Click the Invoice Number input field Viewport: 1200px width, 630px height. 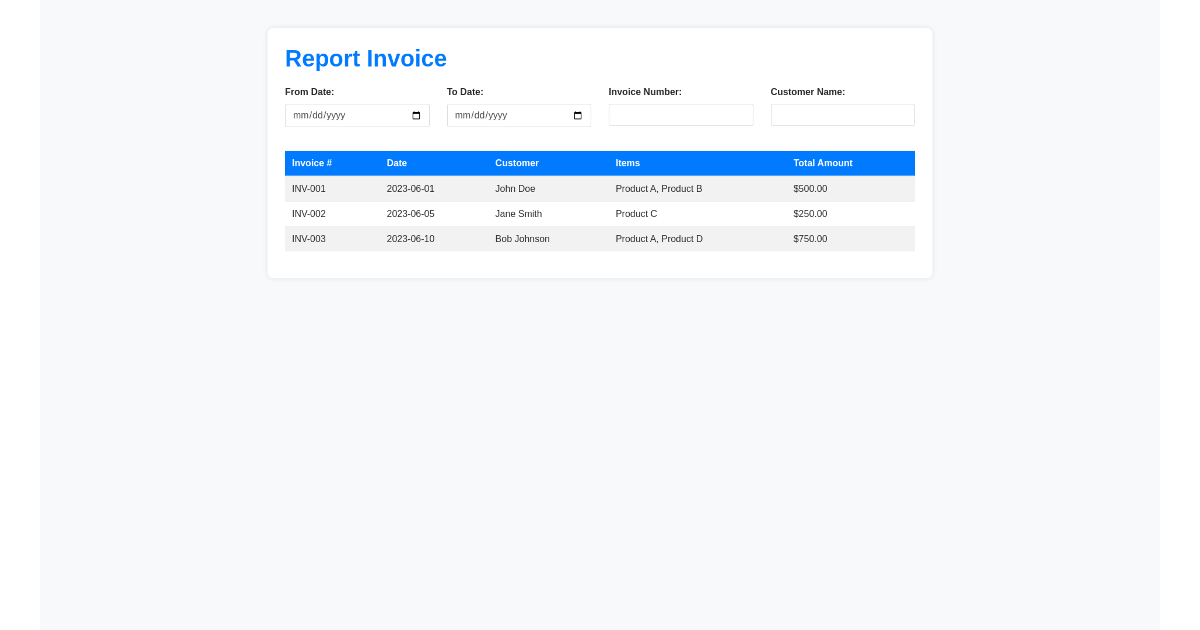tap(681, 114)
